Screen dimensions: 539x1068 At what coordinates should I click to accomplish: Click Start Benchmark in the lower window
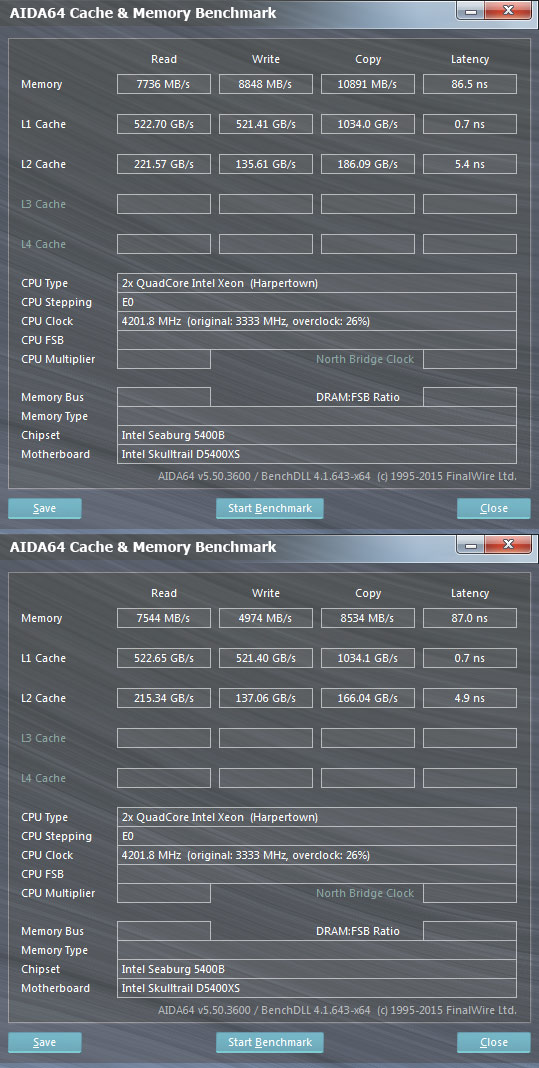(269, 1042)
